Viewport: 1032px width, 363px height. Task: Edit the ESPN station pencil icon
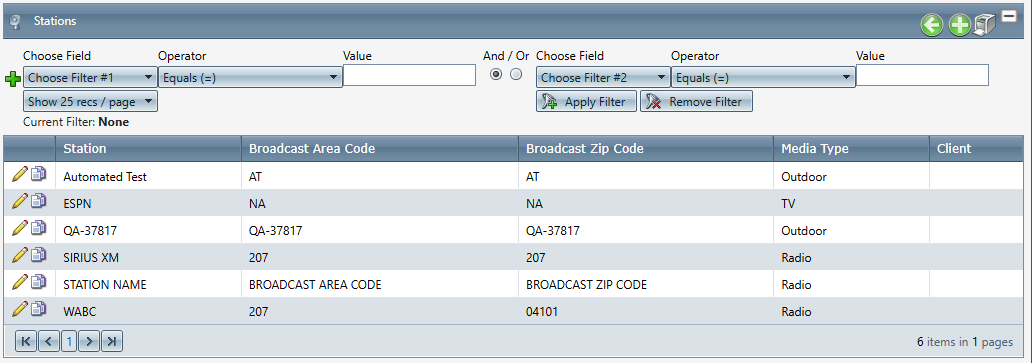(x=20, y=201)
